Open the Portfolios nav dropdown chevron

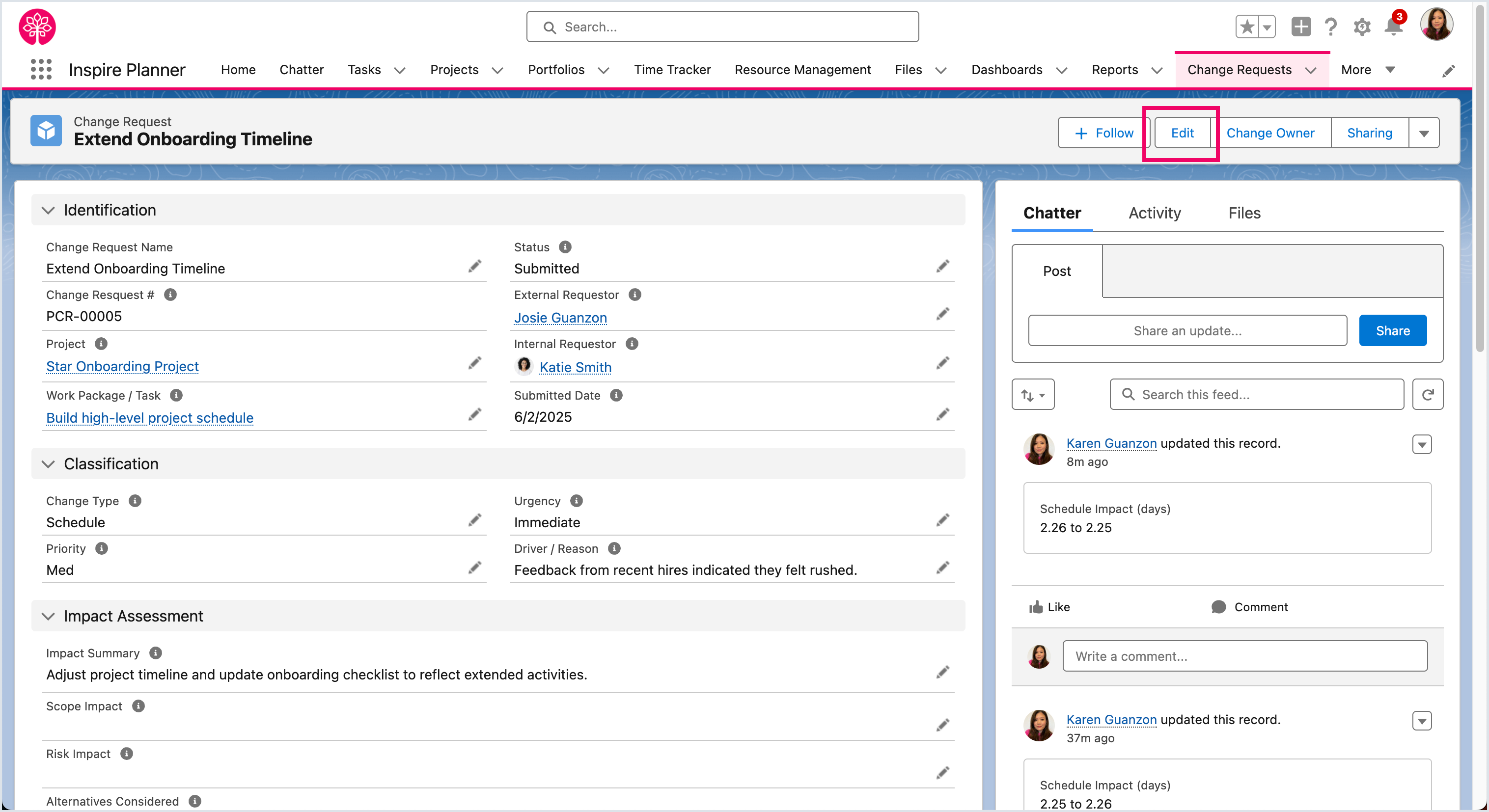pos(604,71)
